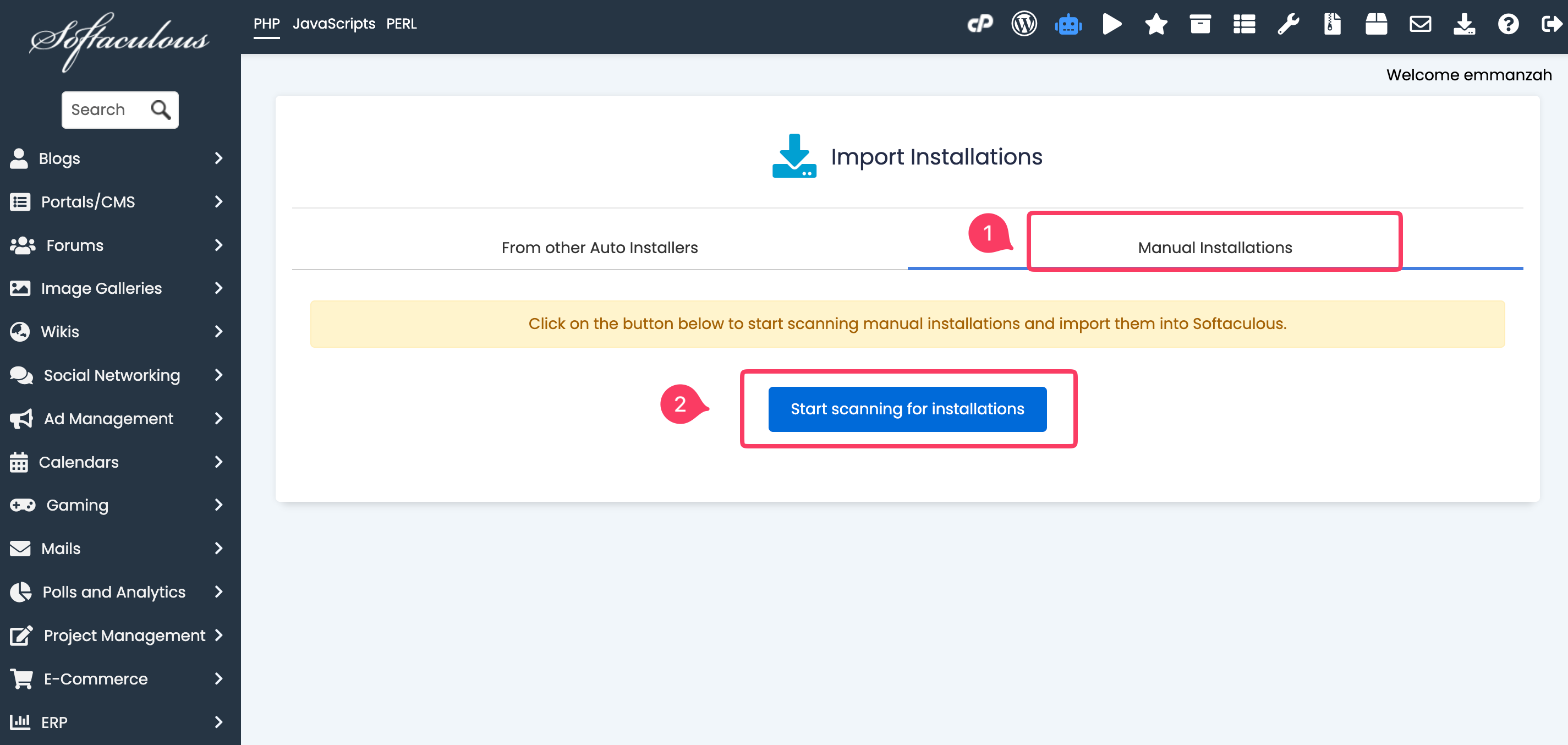Image resolution: width=1568 pixels, height=745 pixels.
Task: Expand the Ad Management category chevron
Action: [218, 419]
